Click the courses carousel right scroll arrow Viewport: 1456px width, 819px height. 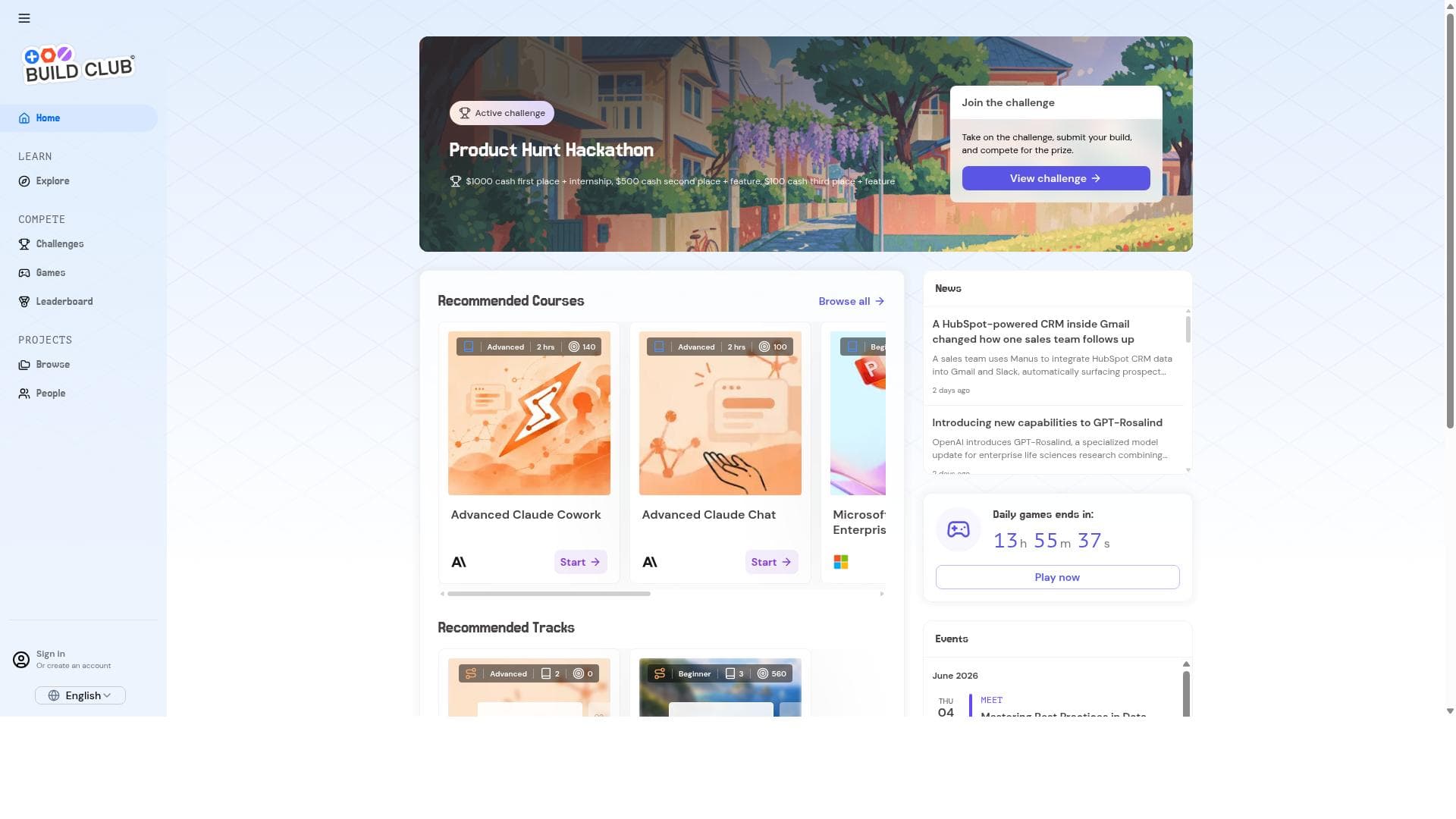click(x=882, y=594)
